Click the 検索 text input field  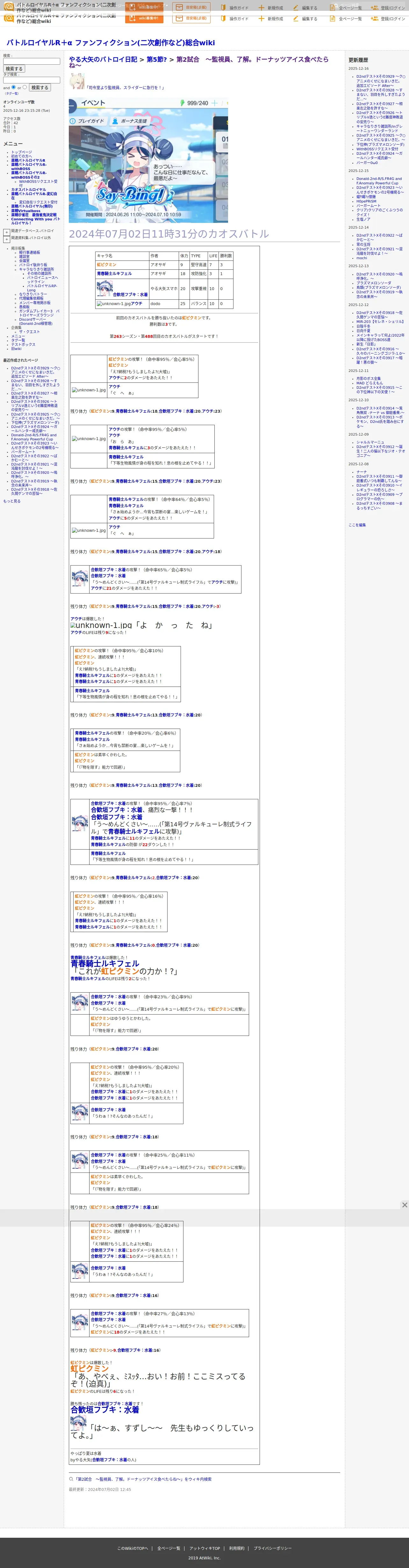(32, 61)
